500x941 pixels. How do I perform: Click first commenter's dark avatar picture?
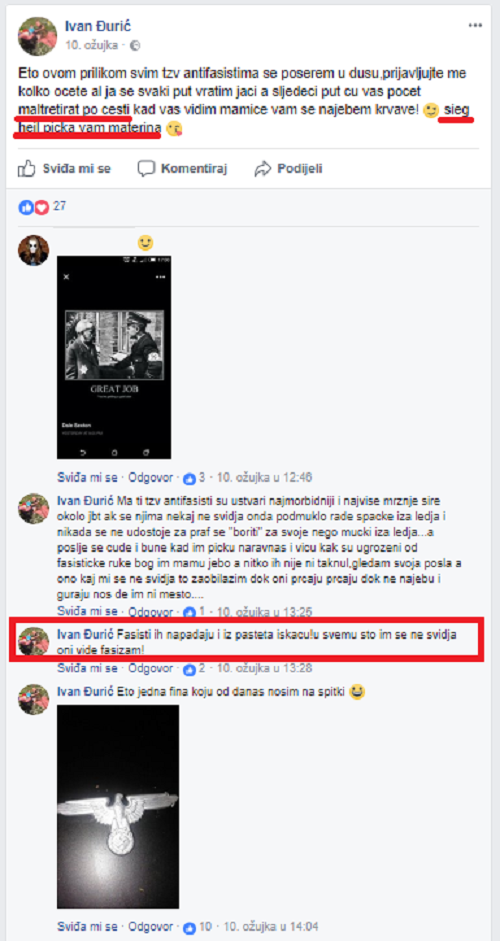click(34, 250)
